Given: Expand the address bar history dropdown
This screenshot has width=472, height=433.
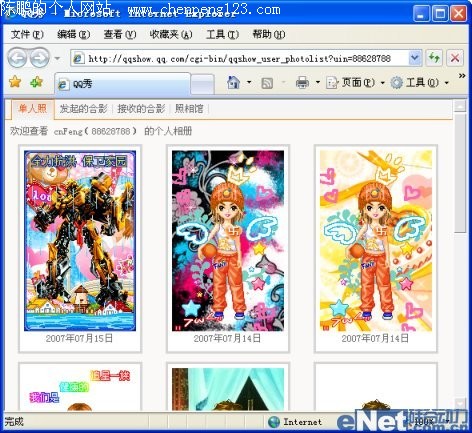Looking at the screenshot, I should (414, 59).
